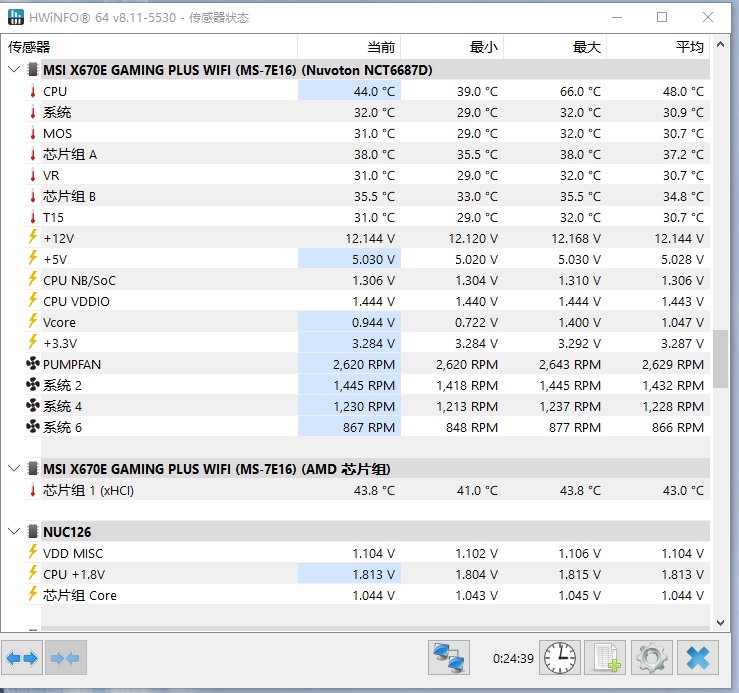Click the 1,445 RPM current 系统 2 value

click(x=364, y=386)
